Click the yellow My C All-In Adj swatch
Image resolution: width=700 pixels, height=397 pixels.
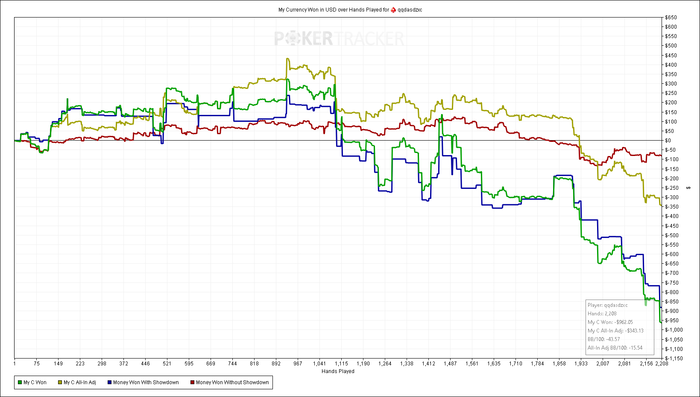(x=59, y=382)
